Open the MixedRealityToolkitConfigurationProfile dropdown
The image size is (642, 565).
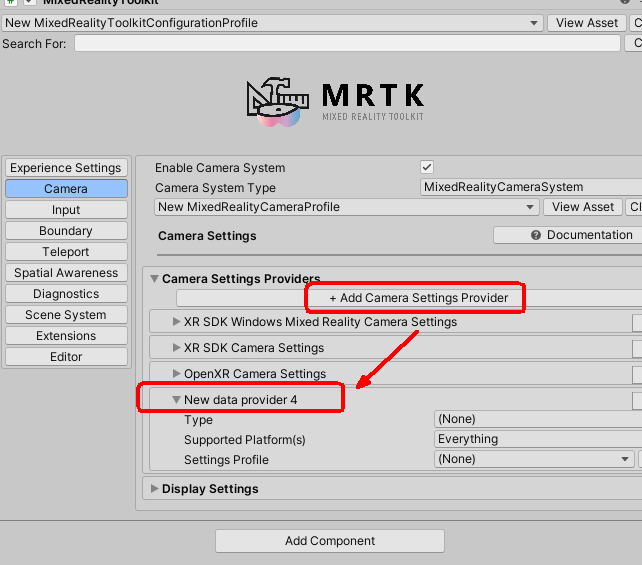272,23
